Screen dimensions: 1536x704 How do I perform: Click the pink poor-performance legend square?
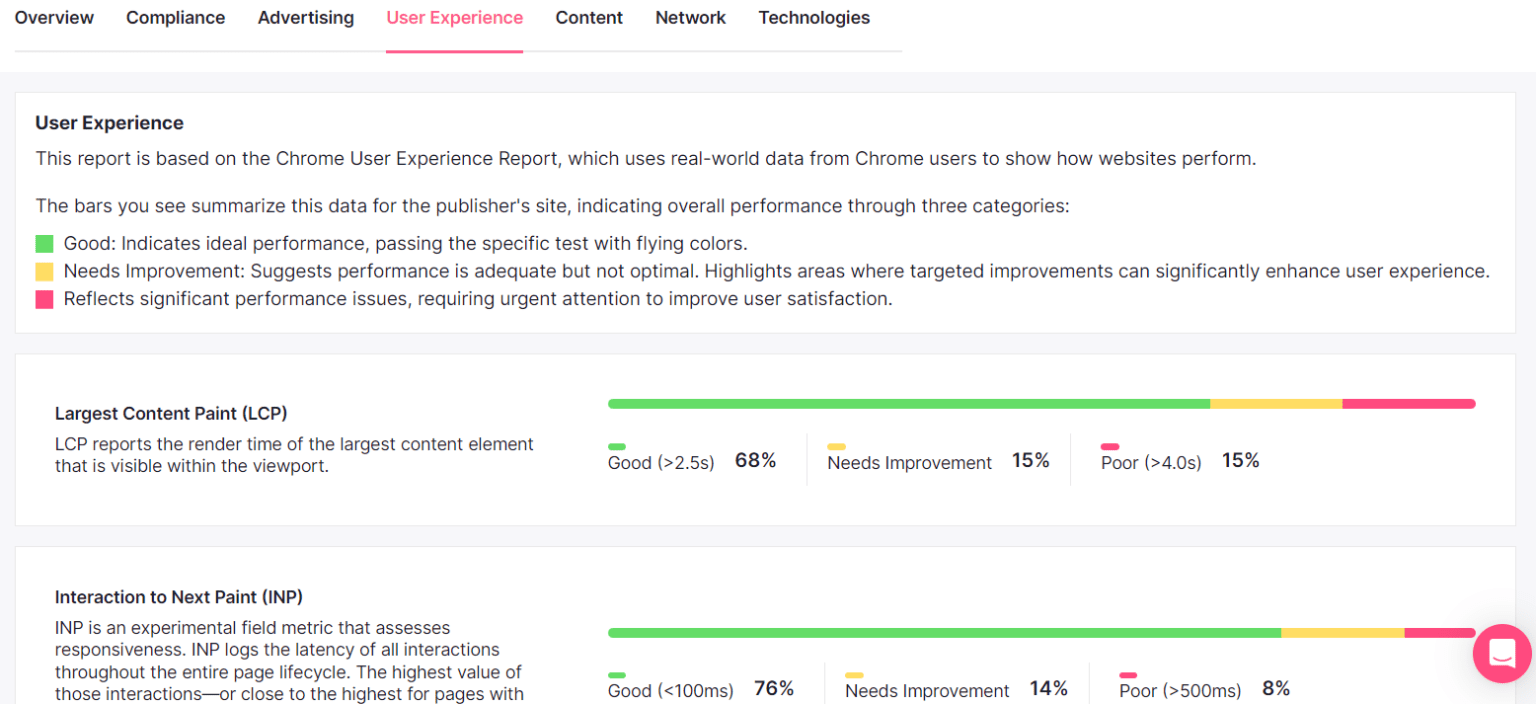[44, 299]
